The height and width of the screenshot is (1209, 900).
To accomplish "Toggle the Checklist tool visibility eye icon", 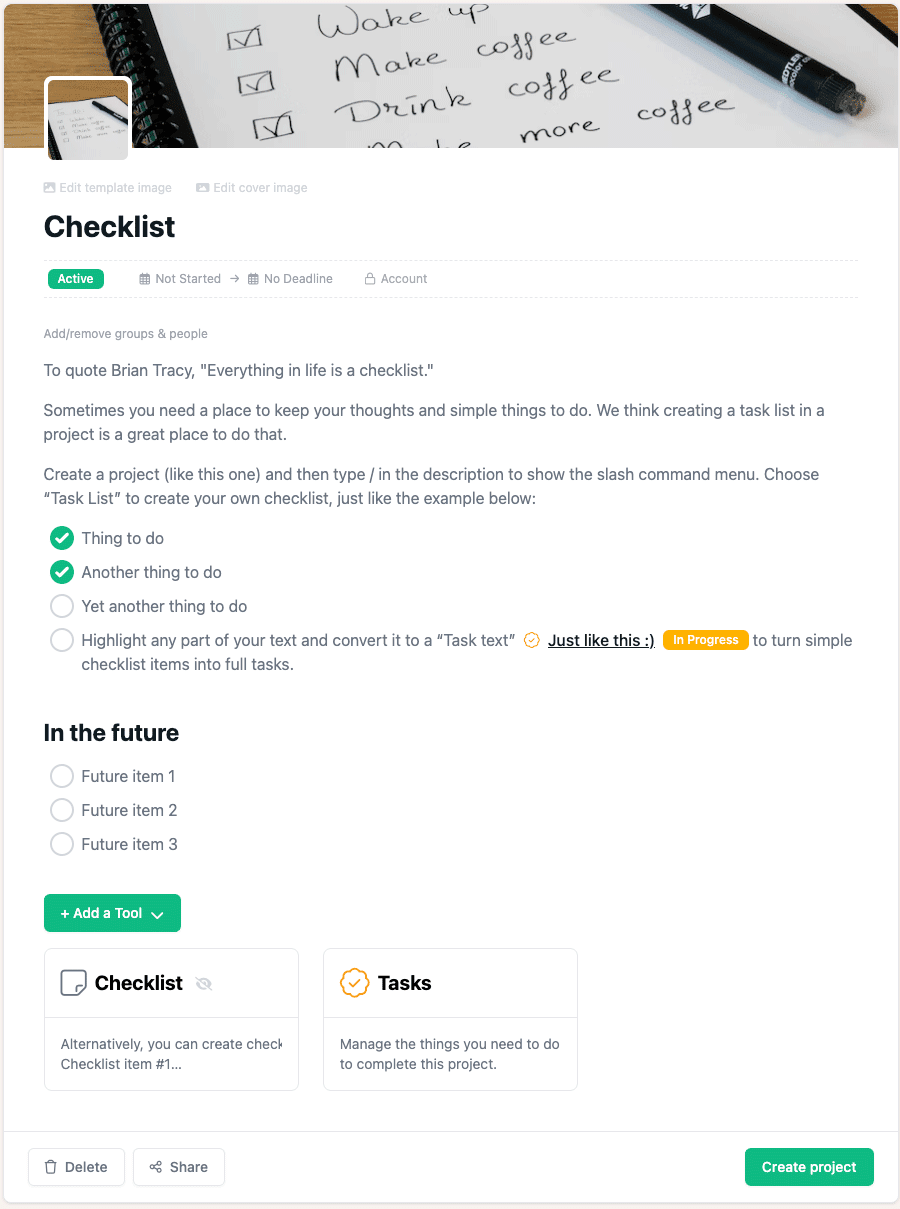I will click(204, 983).
